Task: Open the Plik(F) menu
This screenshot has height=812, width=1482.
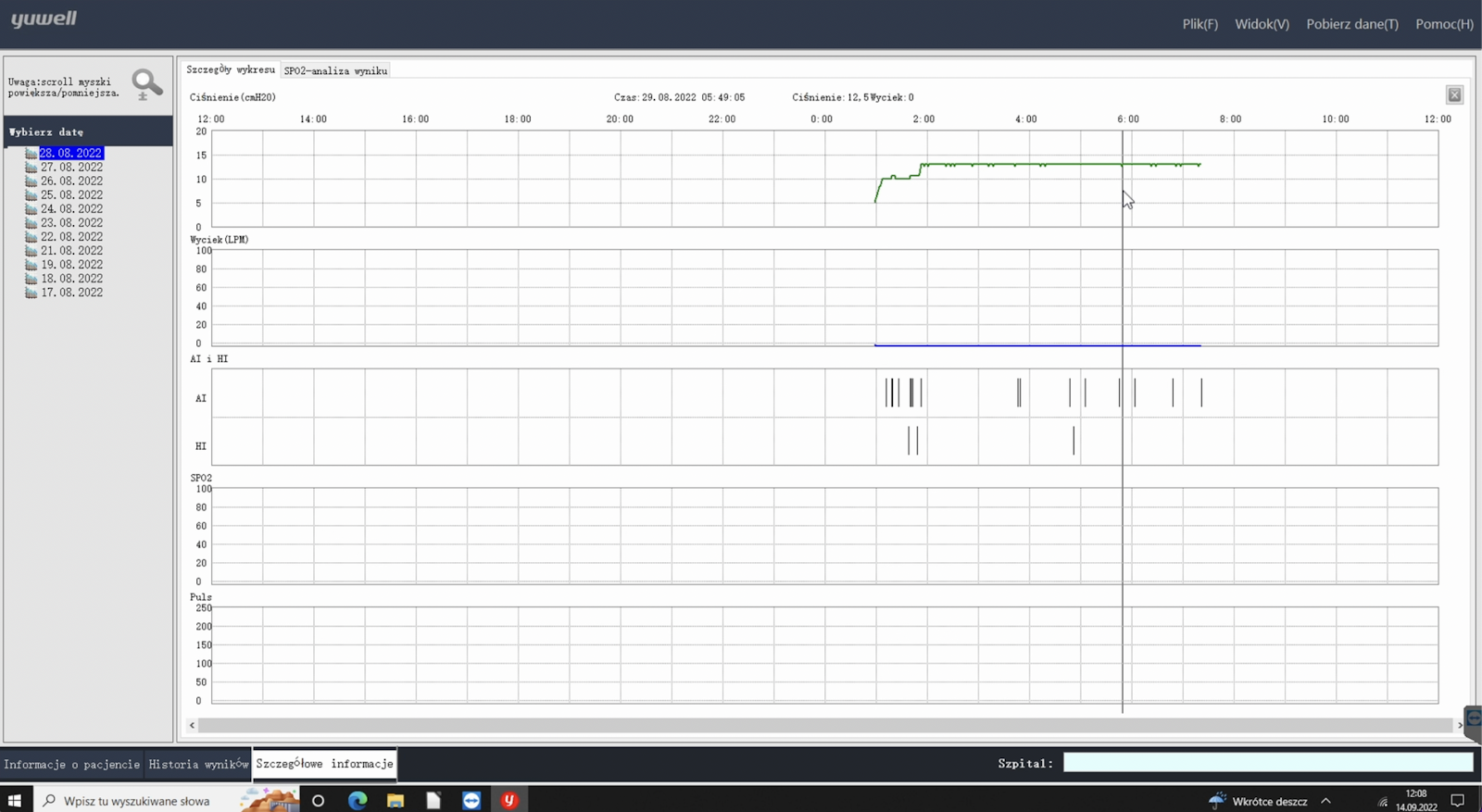Action: tap(1199, 24)
